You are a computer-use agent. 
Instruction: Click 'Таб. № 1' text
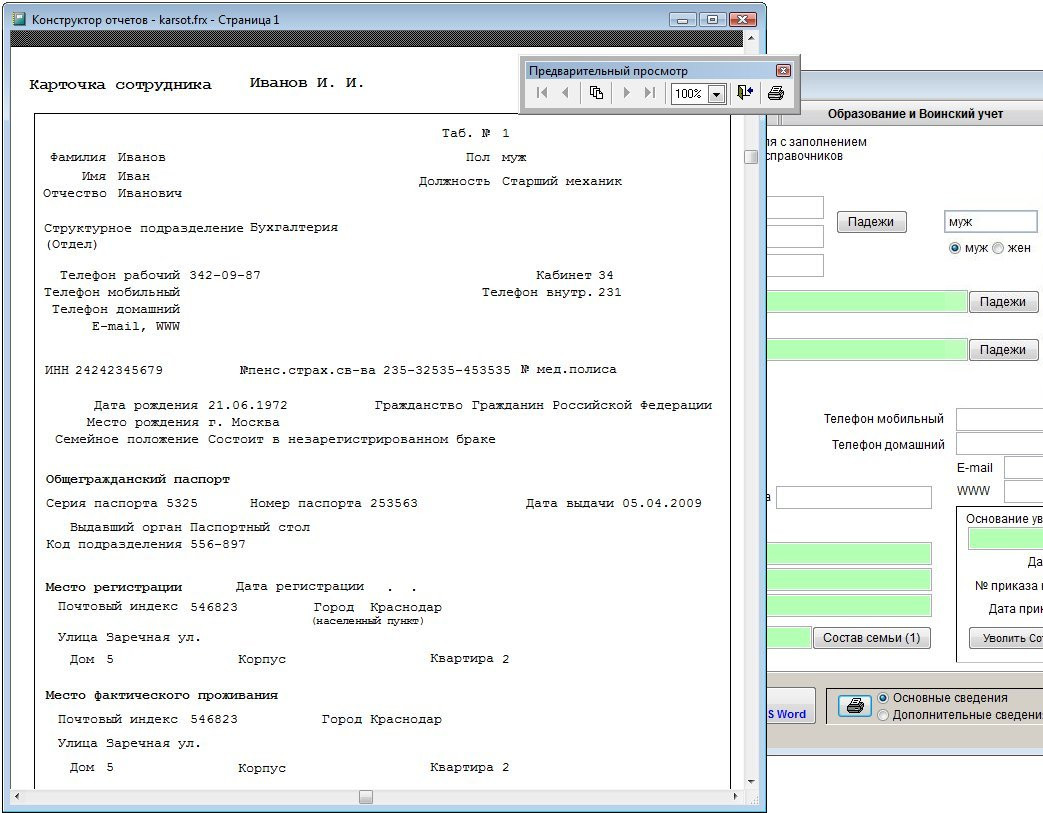point(476,133)
